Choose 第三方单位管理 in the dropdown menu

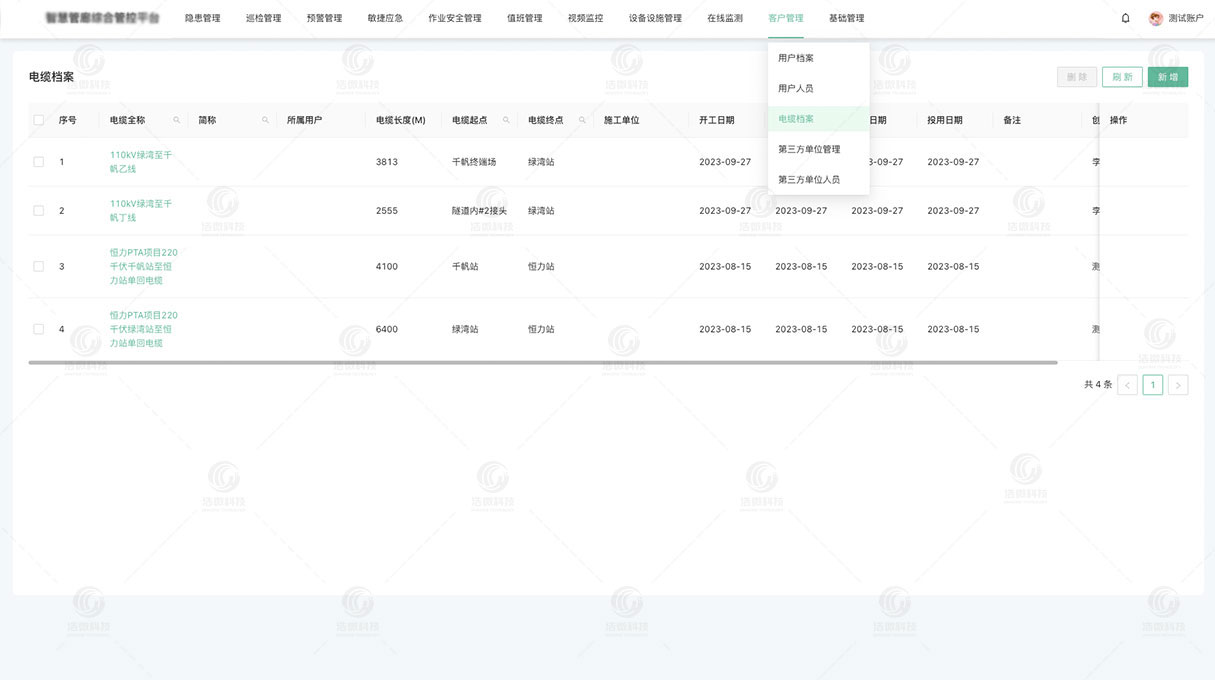(x=809, y=149)
